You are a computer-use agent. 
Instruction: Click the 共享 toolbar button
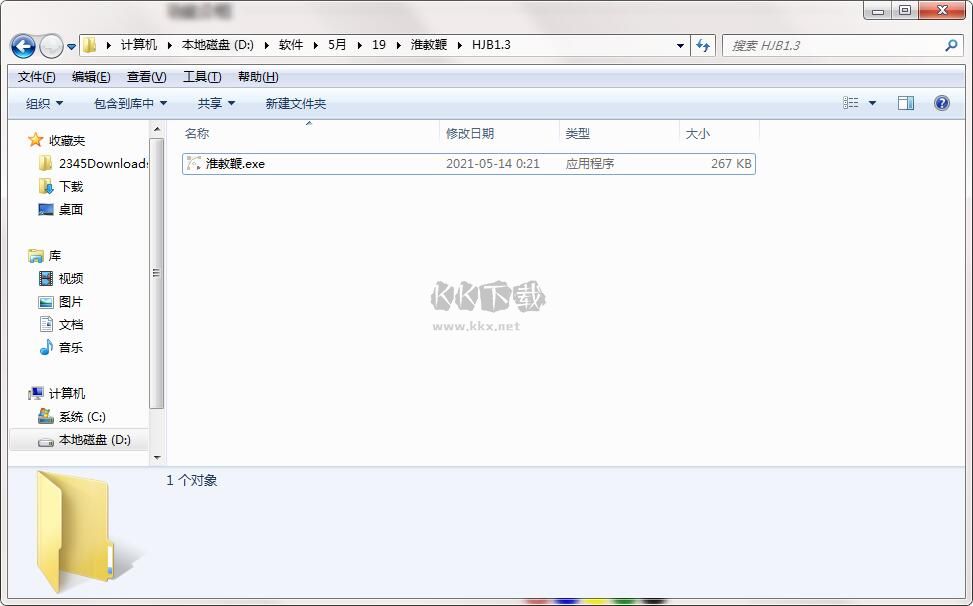pyautogui.click(x=216, y=103)
